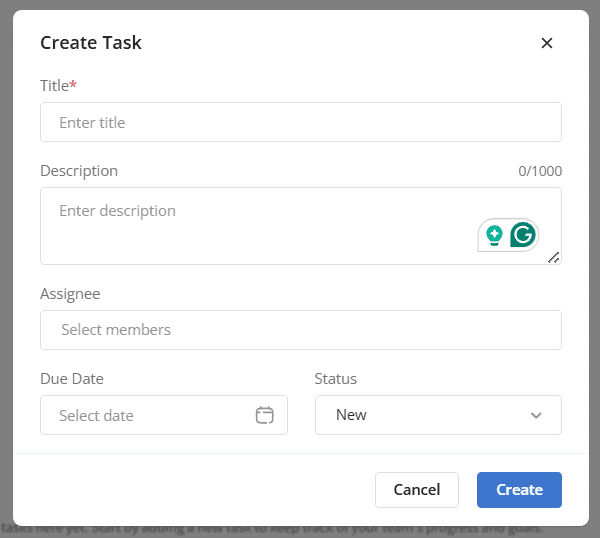The height and width of the screenshot is (538, 600).
Task: Click the Status label text
Action: point(336,379)
